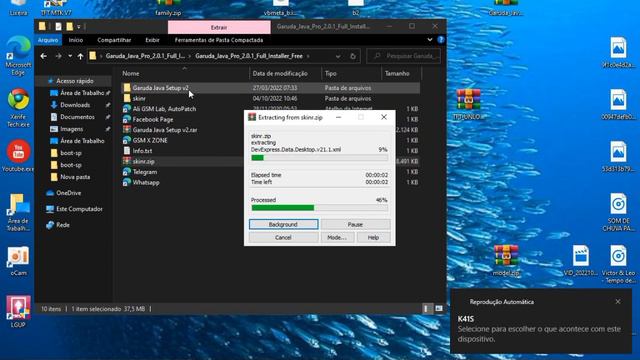Select Victor & Leo audio file on desktop
640x360 pixels.
coord(618,264)
